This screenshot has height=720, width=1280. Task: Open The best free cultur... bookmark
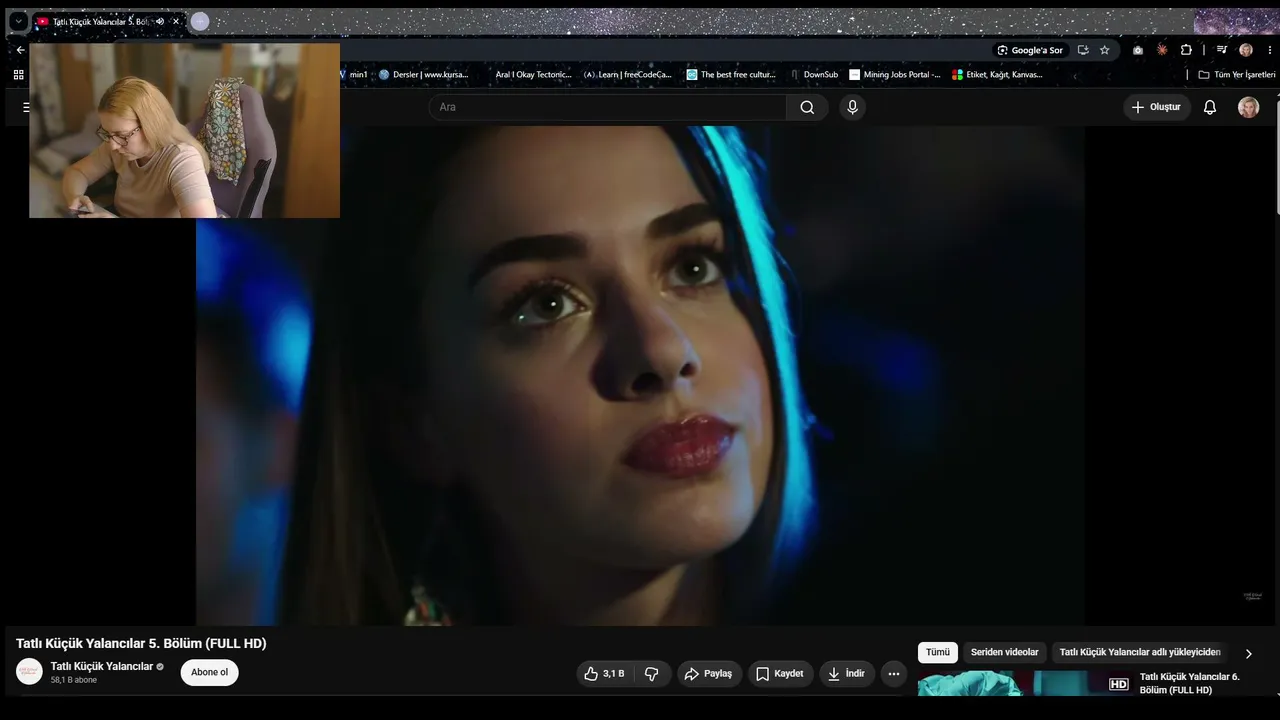731,75
